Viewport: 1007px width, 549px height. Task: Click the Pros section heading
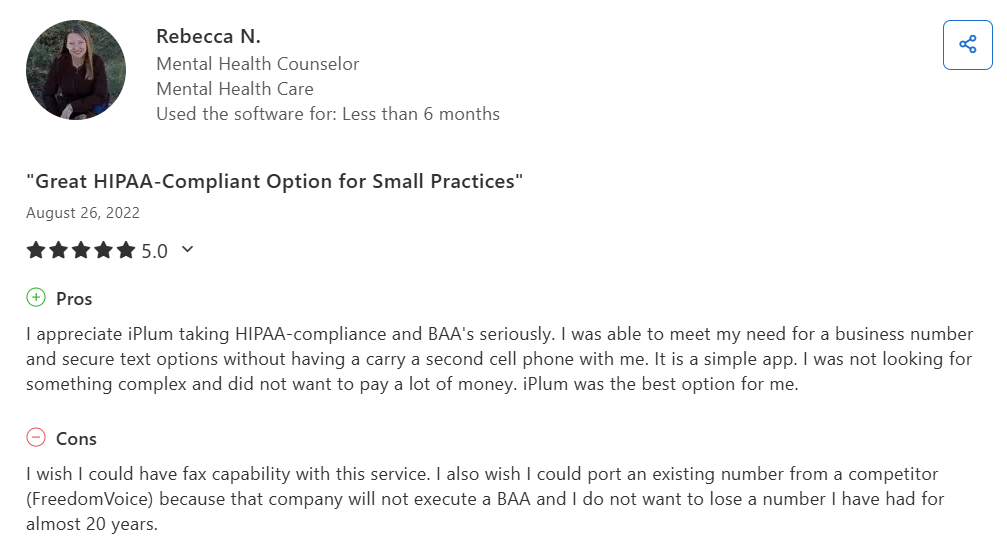point(74,299)
